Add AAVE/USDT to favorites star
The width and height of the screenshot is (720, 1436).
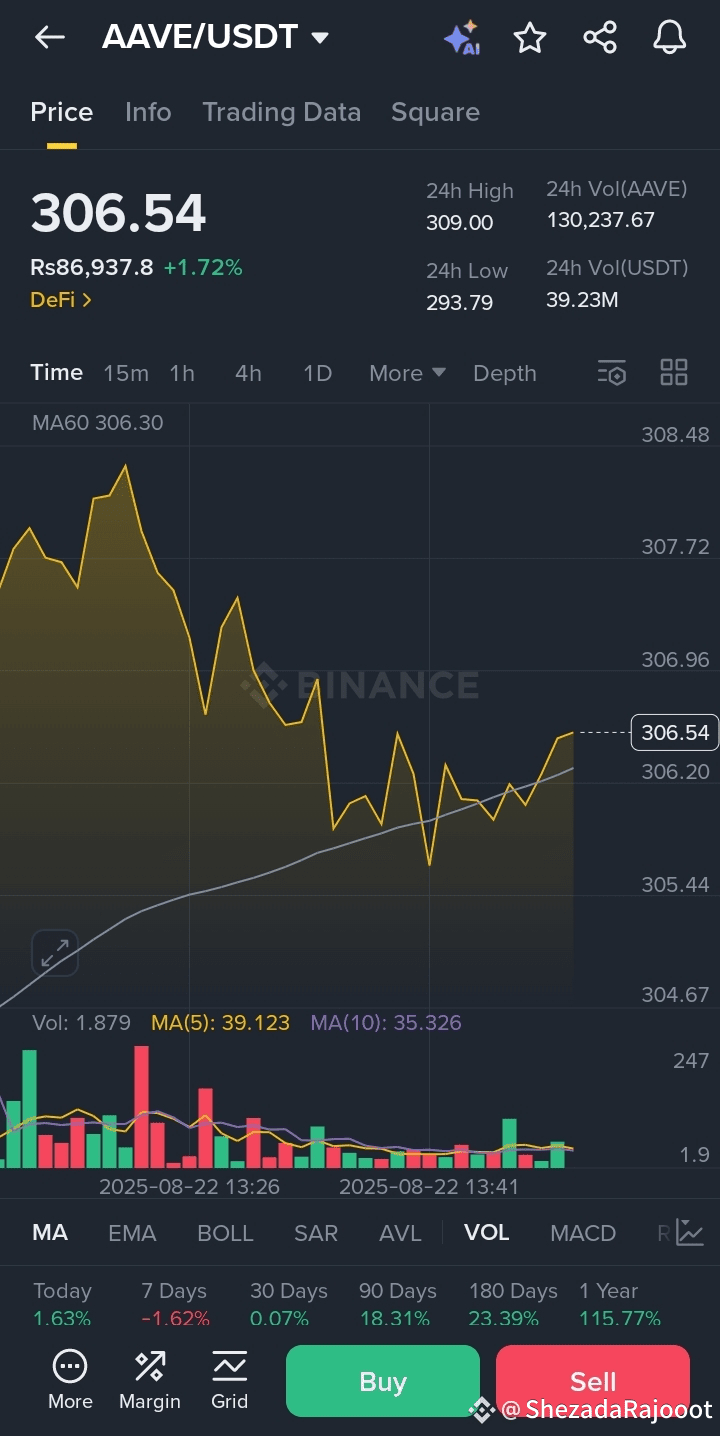pos(530,38)
